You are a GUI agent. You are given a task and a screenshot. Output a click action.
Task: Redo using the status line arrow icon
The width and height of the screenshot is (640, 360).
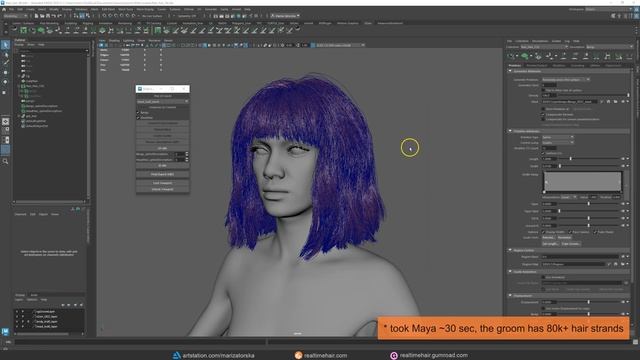(59, 16)
